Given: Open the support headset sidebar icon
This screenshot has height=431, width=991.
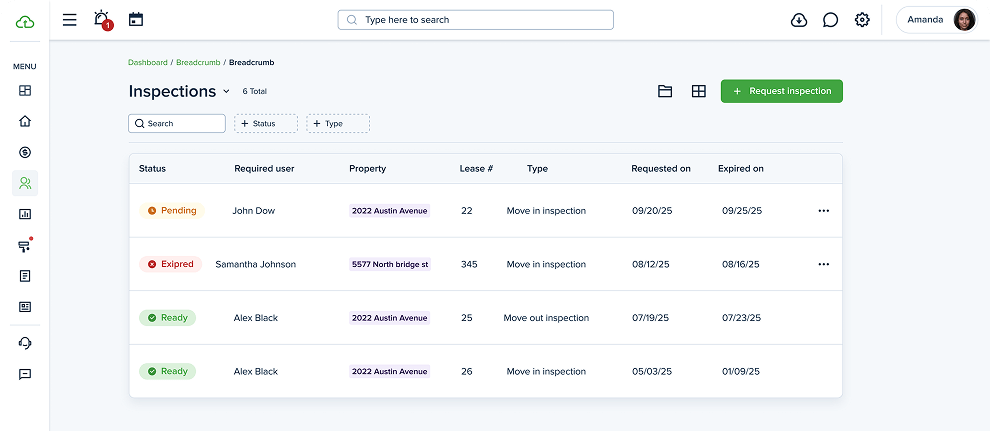Looking at the screenshot, I should coord(25,343).
